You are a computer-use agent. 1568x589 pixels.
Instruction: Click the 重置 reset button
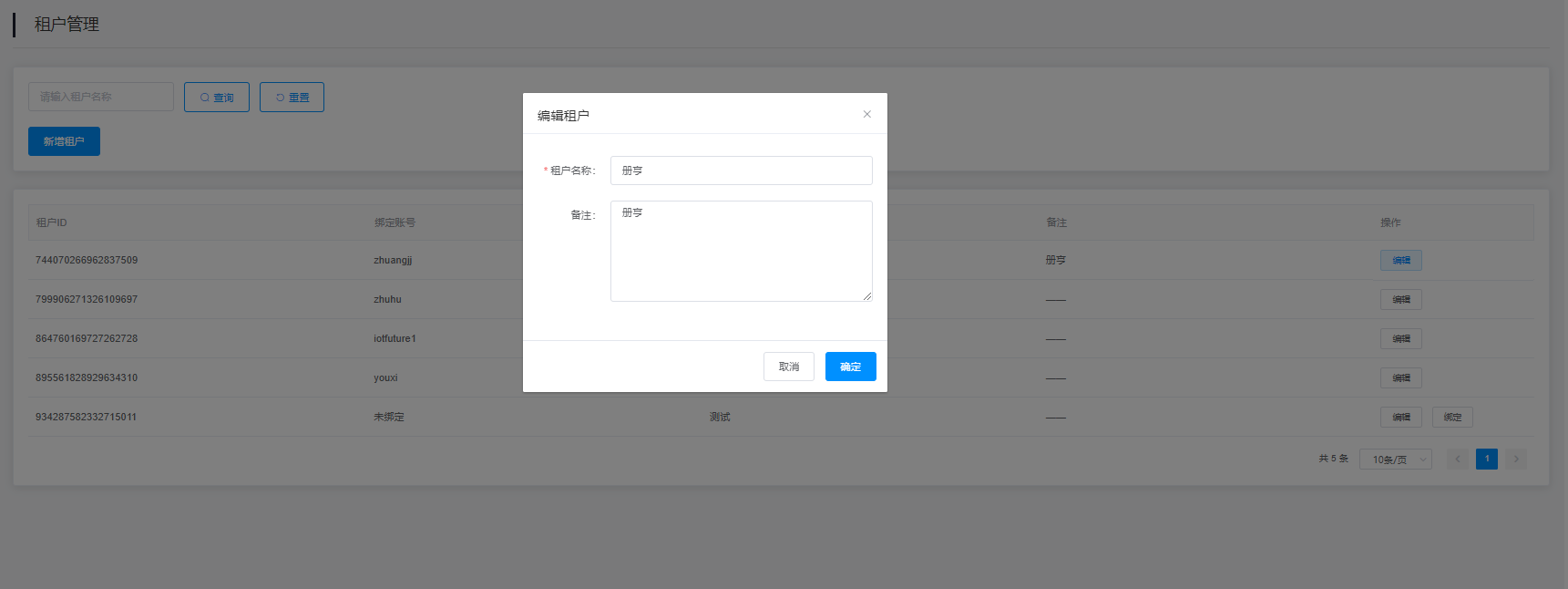click(x=292, y=98)
